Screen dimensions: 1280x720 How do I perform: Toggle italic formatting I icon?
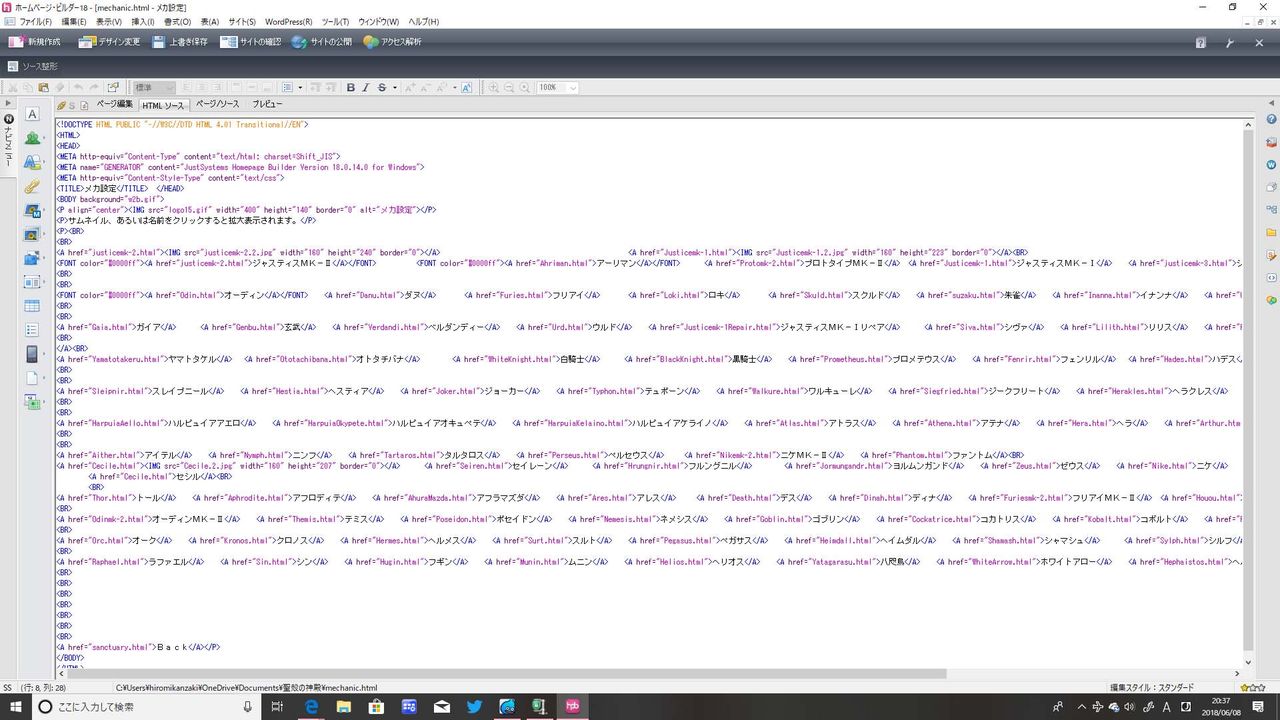365,88
